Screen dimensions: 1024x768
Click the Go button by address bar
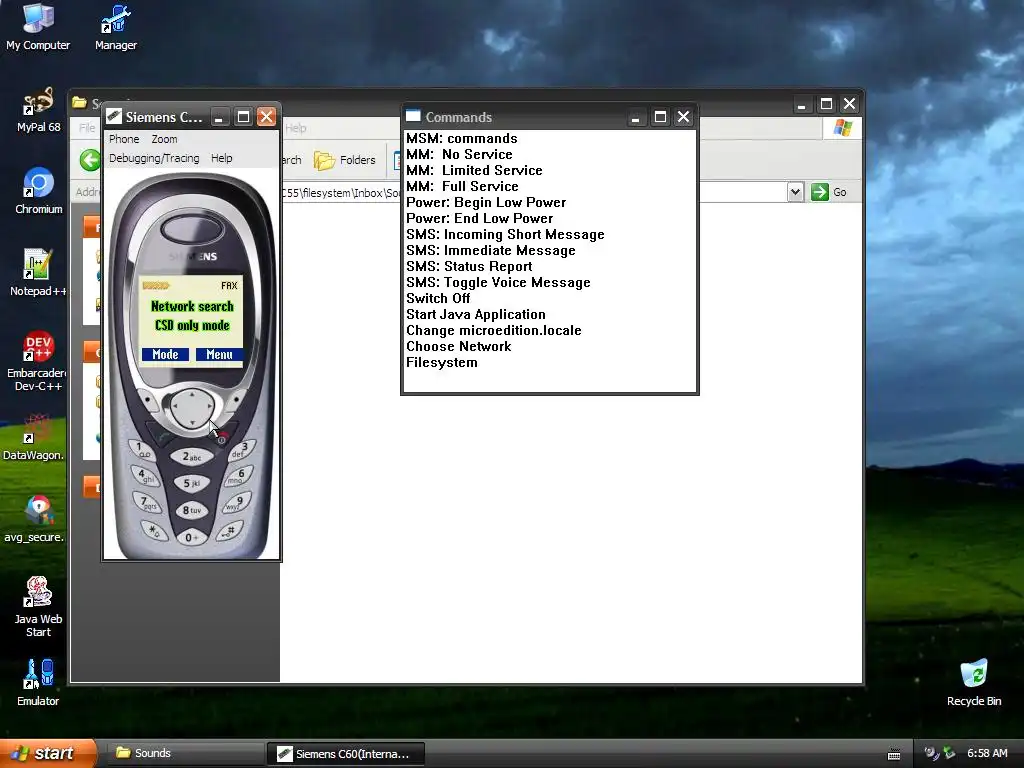(829, 192)
